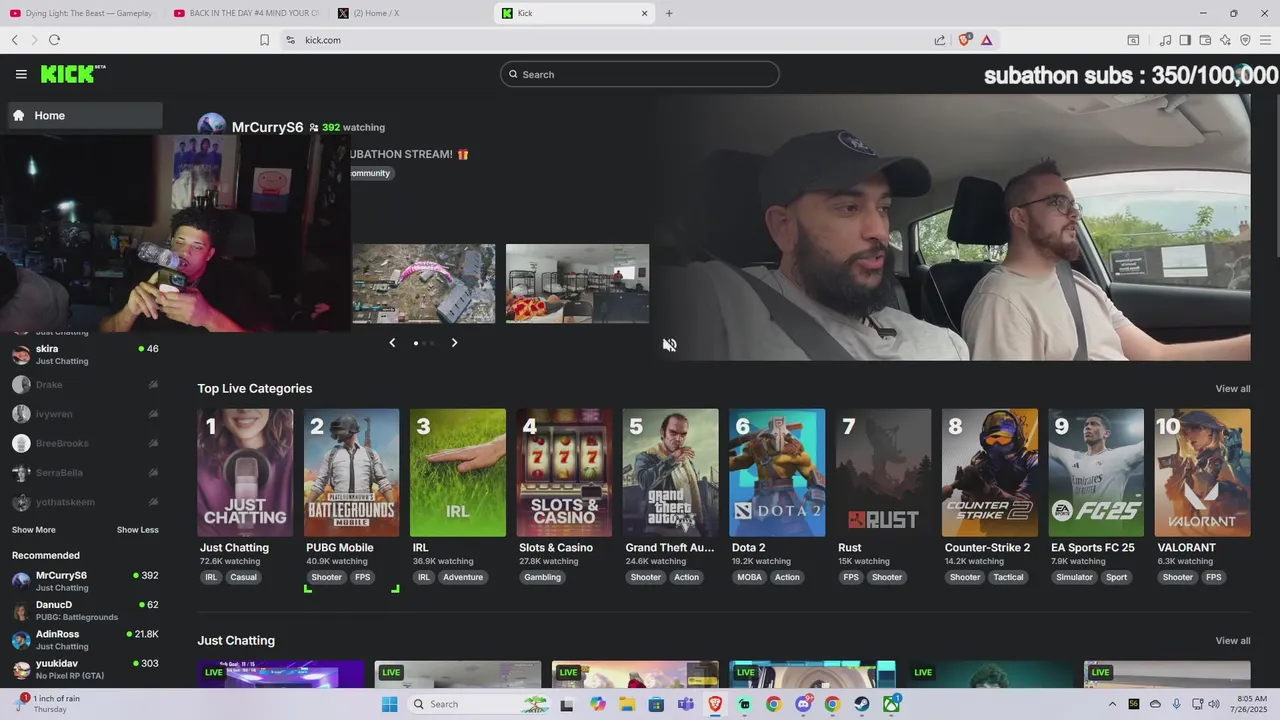Open the Counter-Strike 2 category thumbnail
The image size is (1280, 720).
(x=990, y=473)
